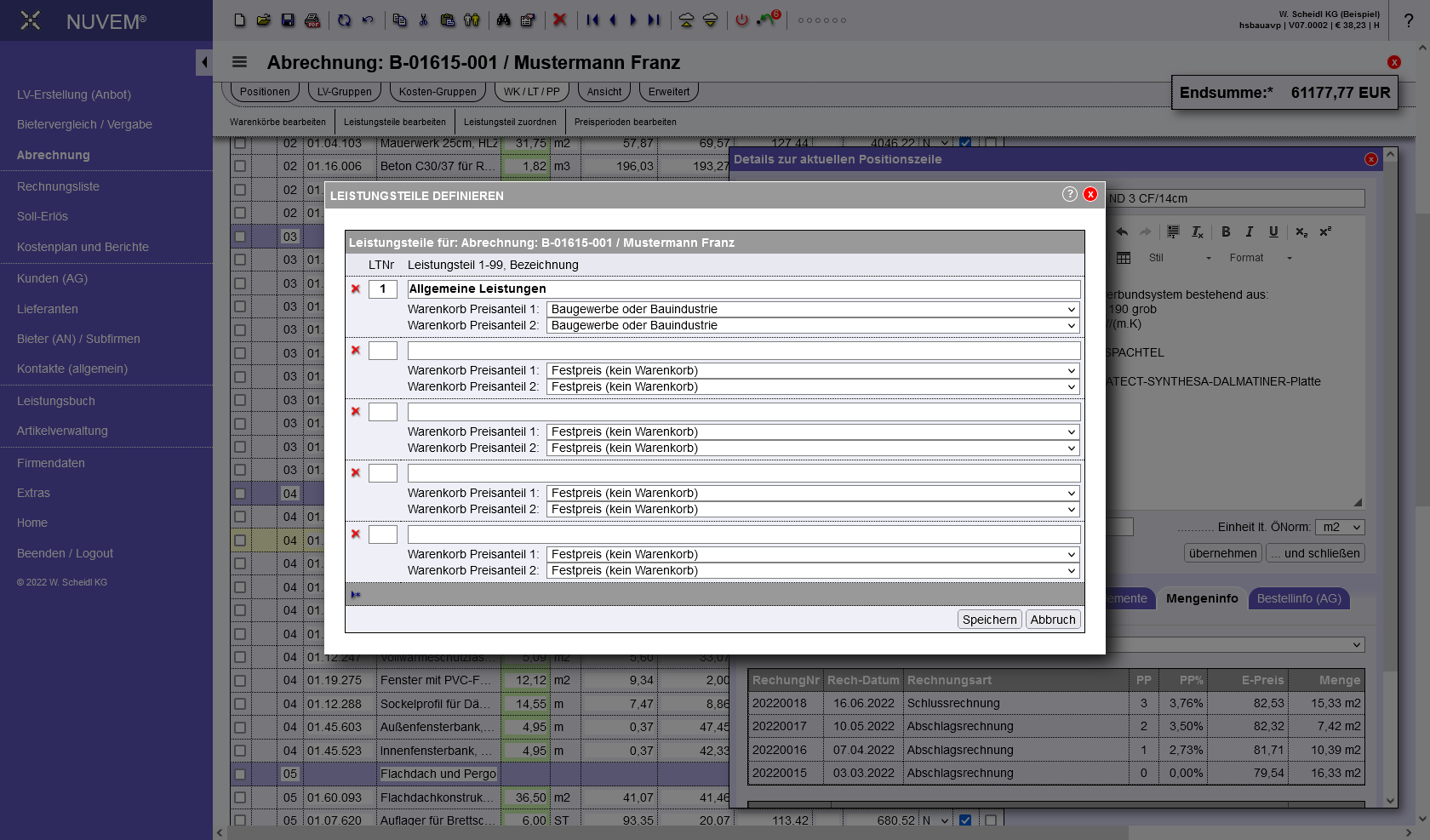
Task: Open Rechnungsliste in sidebar
Action: point(58,187)
